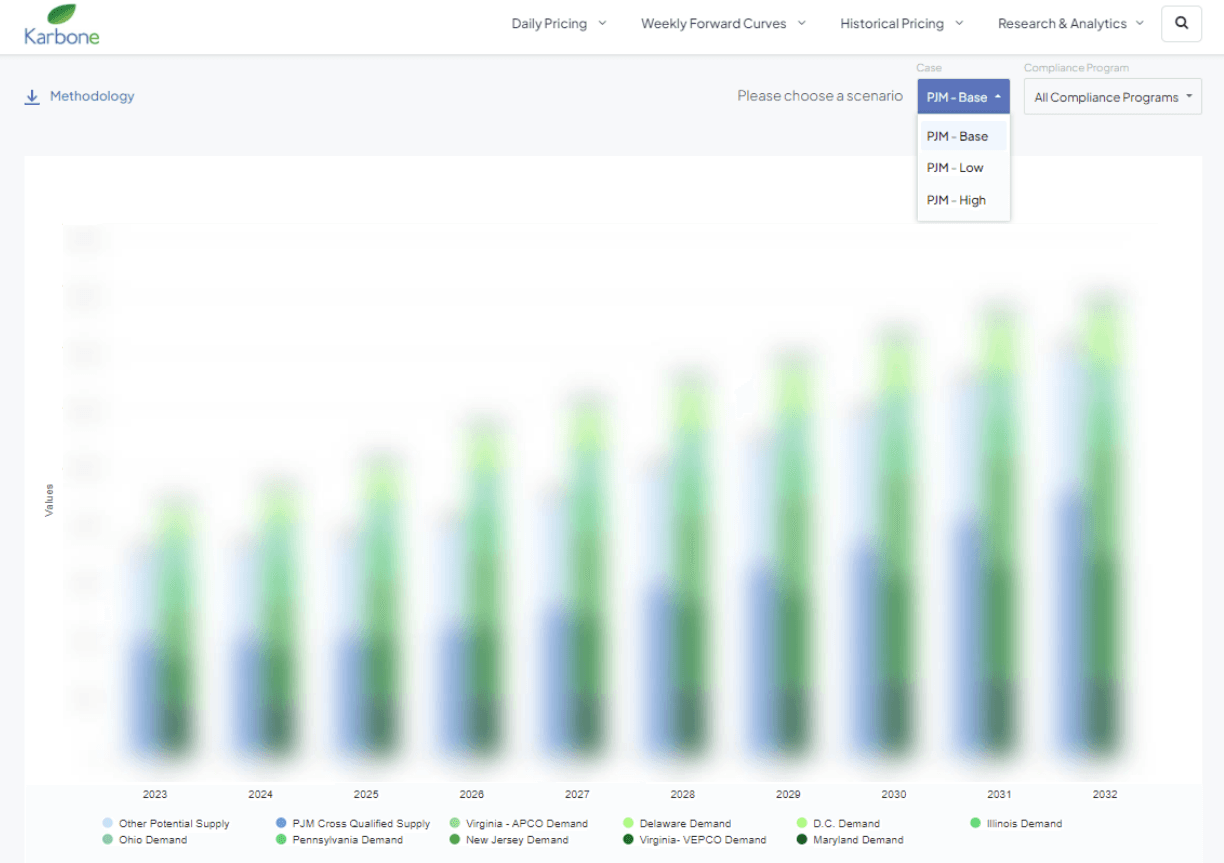The image size is (1224, 863).
Task: Click the Illinois Demand legend marker
Action: [975, 823]
